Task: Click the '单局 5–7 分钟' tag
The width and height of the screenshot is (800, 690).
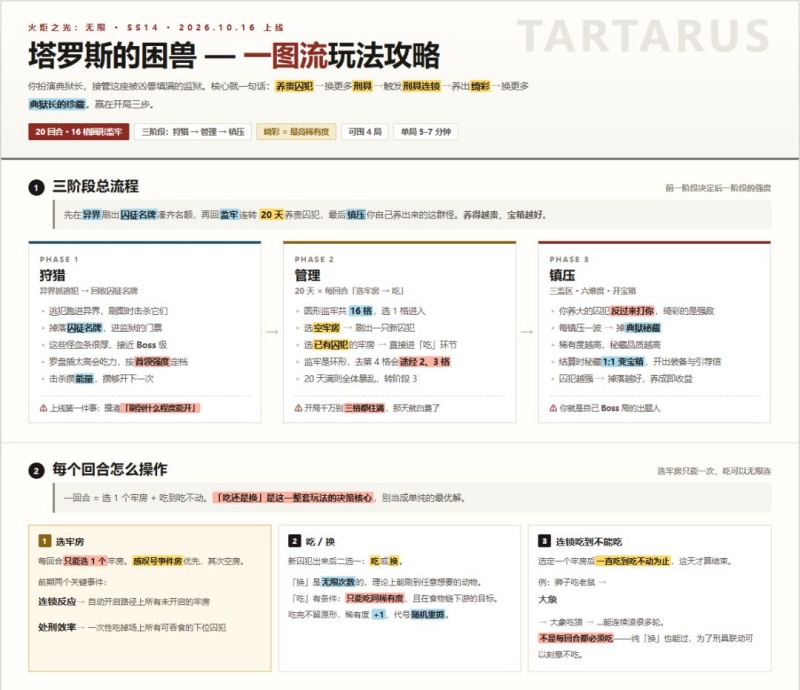Action: [426, 132]
